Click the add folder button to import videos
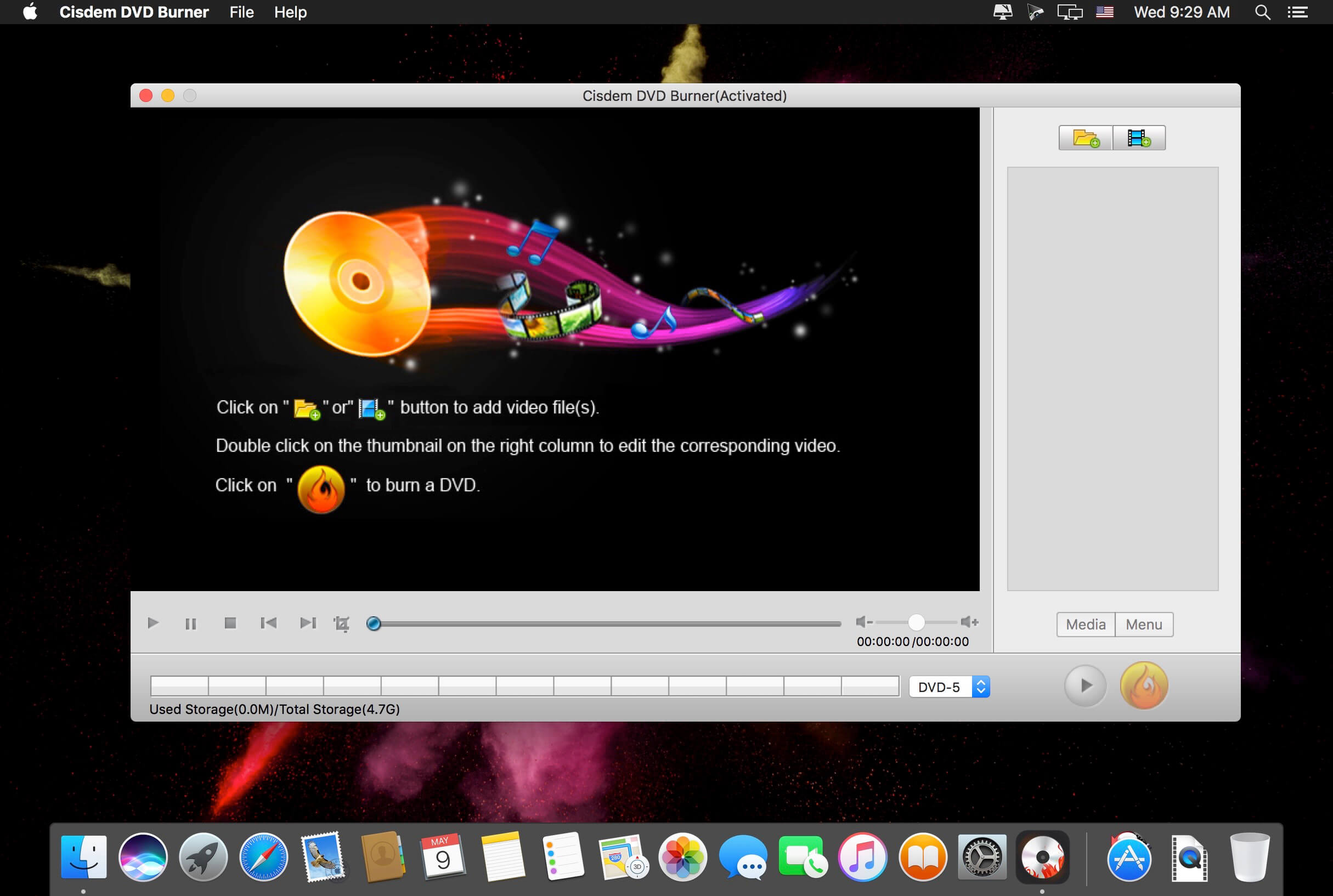1333x896 pixels. click(x=1085, y=137)
